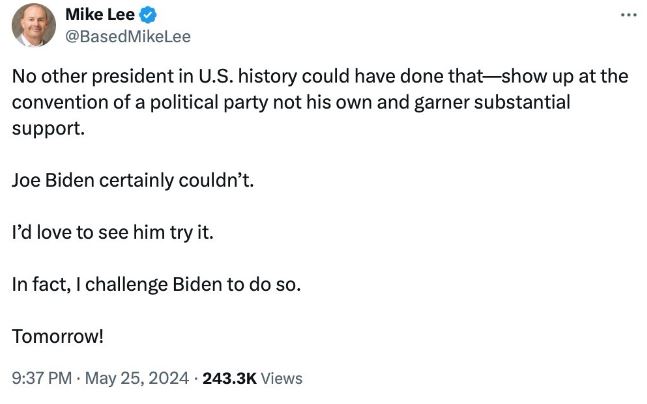
Task: Click the display name Mike Lee
Action: (98, 15)
